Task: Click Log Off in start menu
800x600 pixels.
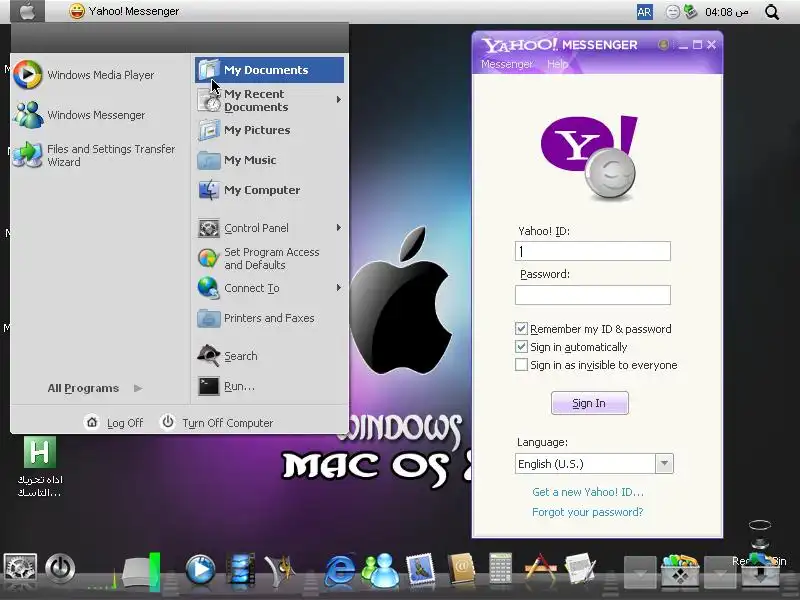Action: point(114,422)
